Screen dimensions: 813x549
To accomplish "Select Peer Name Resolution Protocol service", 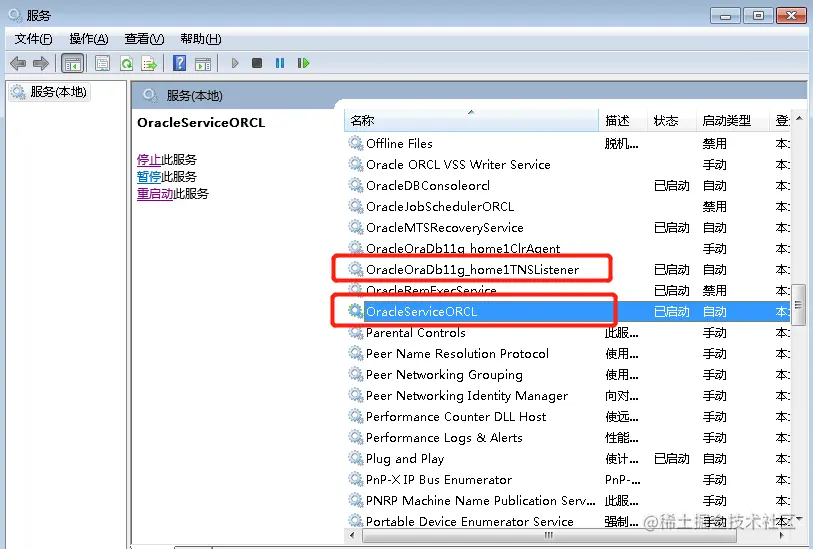I will pos(568,354).
